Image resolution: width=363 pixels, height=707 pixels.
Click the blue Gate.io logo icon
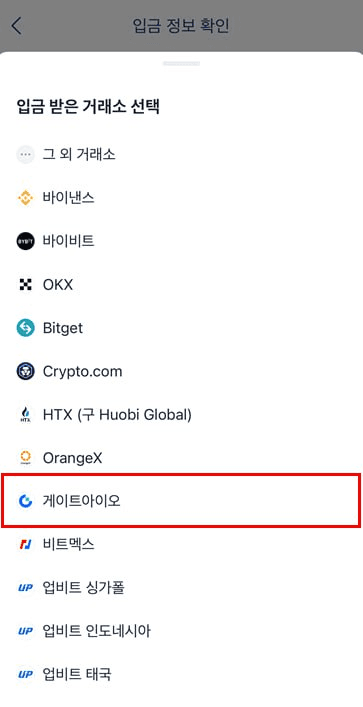(25, 501)
